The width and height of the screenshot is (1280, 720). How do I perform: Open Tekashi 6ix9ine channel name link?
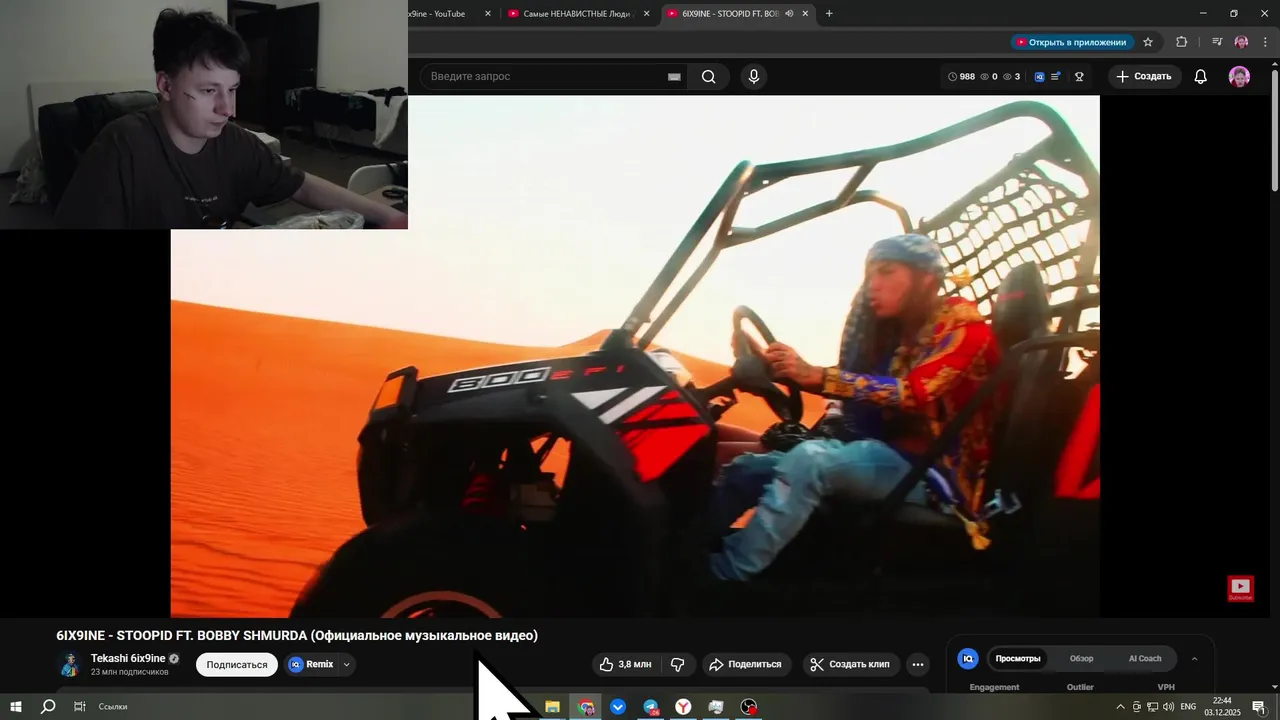(128, 658)
